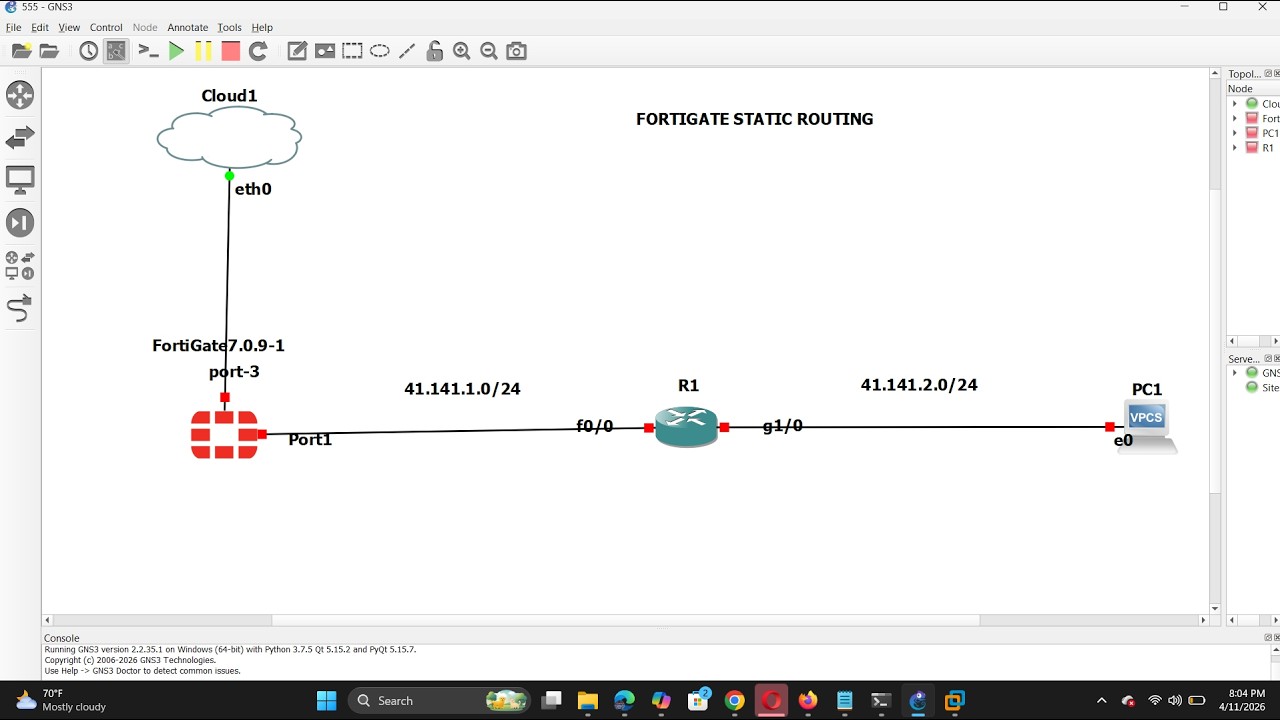Open the Annotate menu
This screenshot has width=1280, height=720.
187,27
